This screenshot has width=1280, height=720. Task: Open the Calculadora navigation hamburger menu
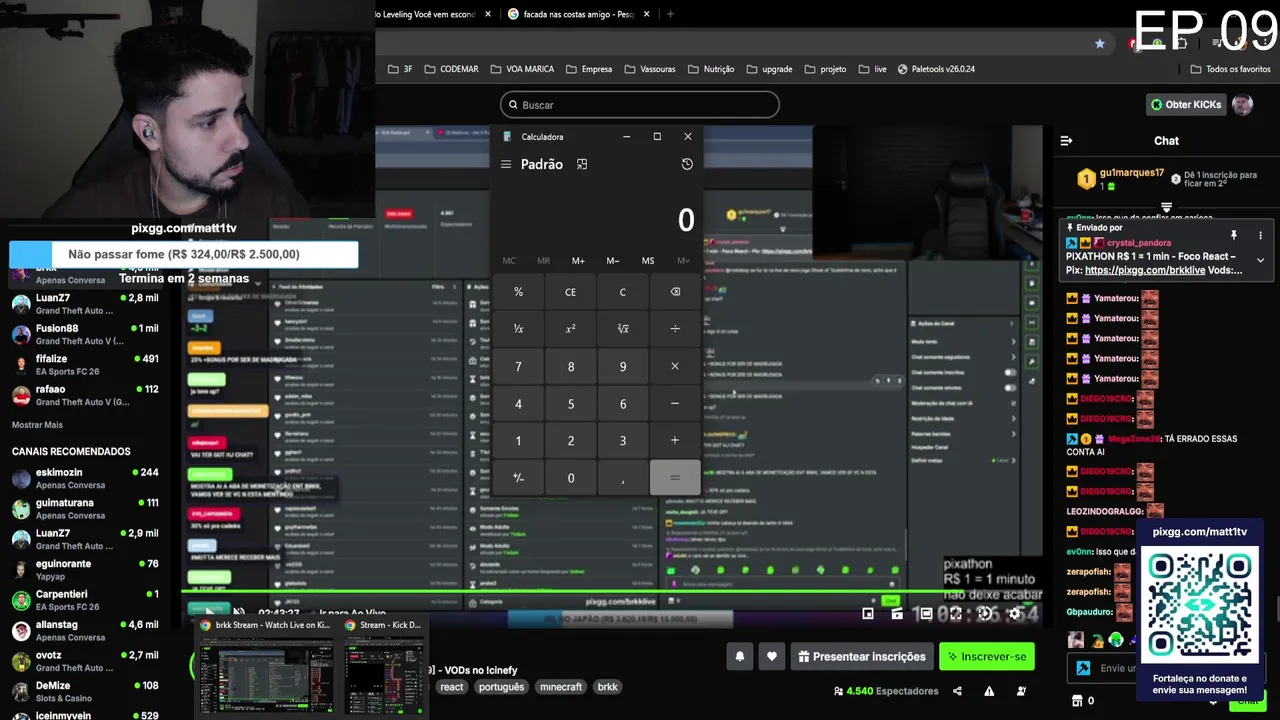pos(506,164)
